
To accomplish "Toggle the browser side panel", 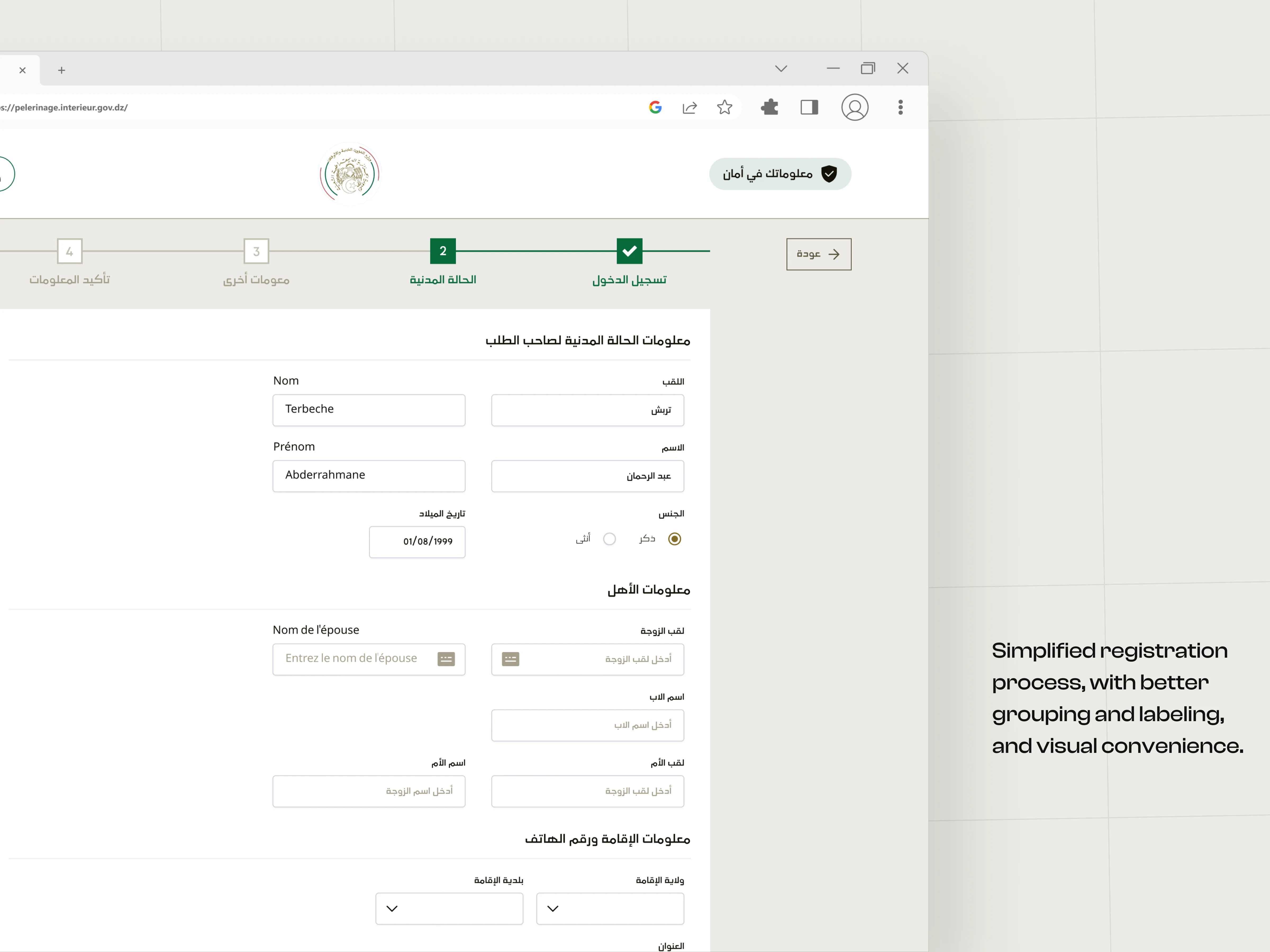I will [809, 107].
